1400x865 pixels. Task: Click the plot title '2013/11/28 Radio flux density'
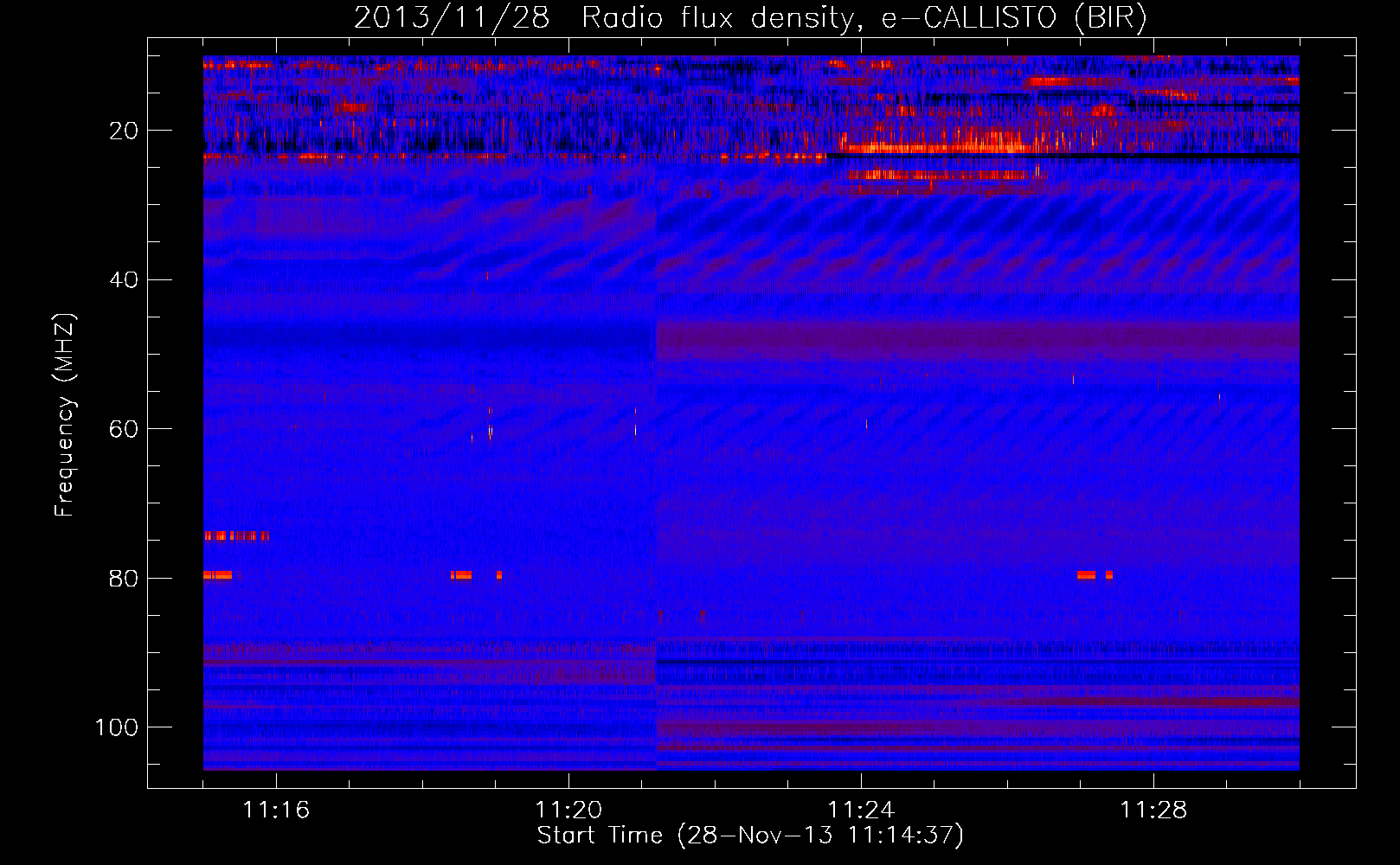pyautogui.click(x=750, y=18)
